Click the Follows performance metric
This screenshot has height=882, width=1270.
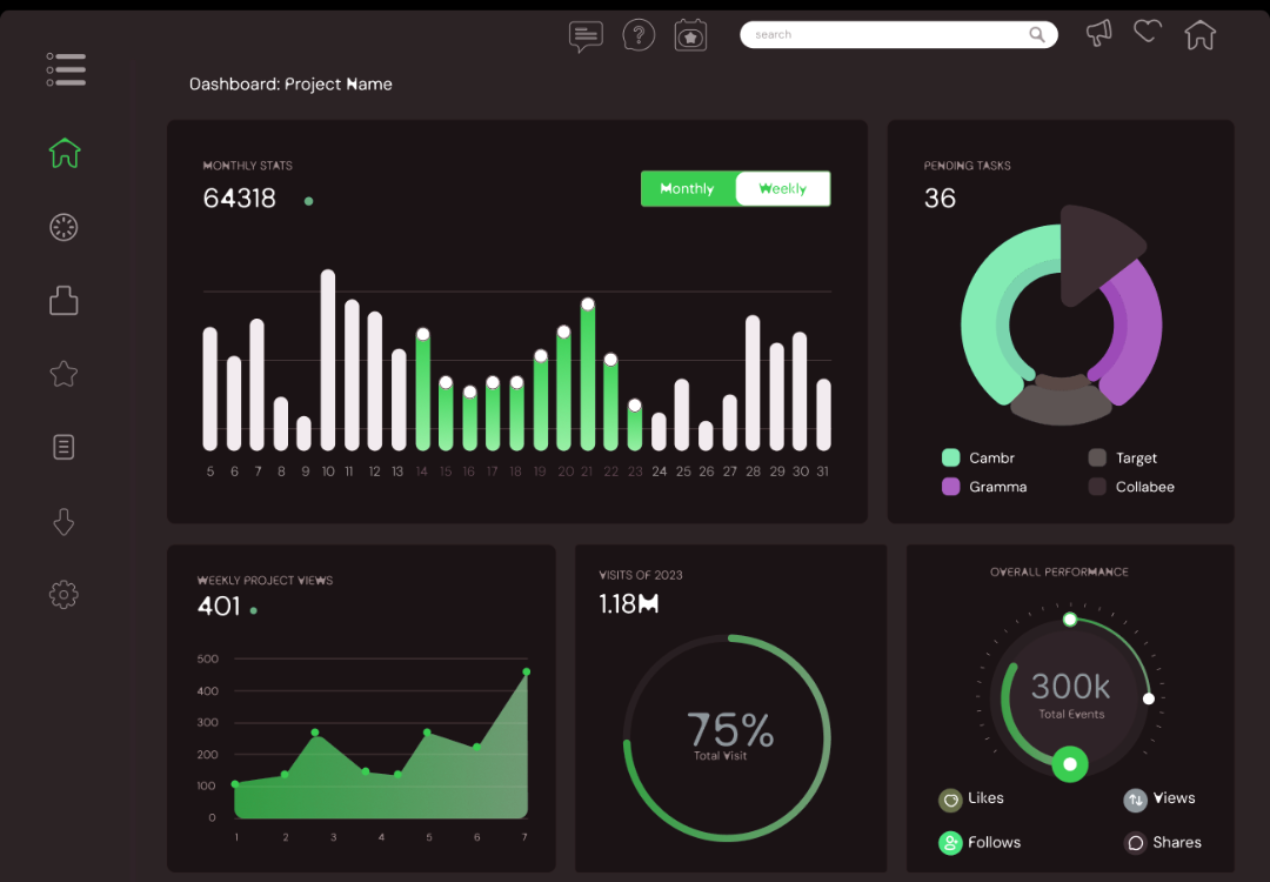[x=979, y=843]
